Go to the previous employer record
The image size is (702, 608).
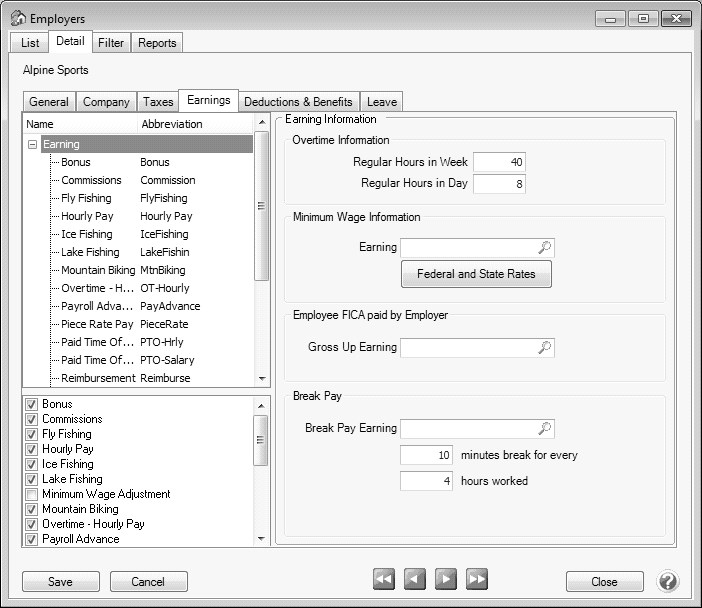click(415, 579)
